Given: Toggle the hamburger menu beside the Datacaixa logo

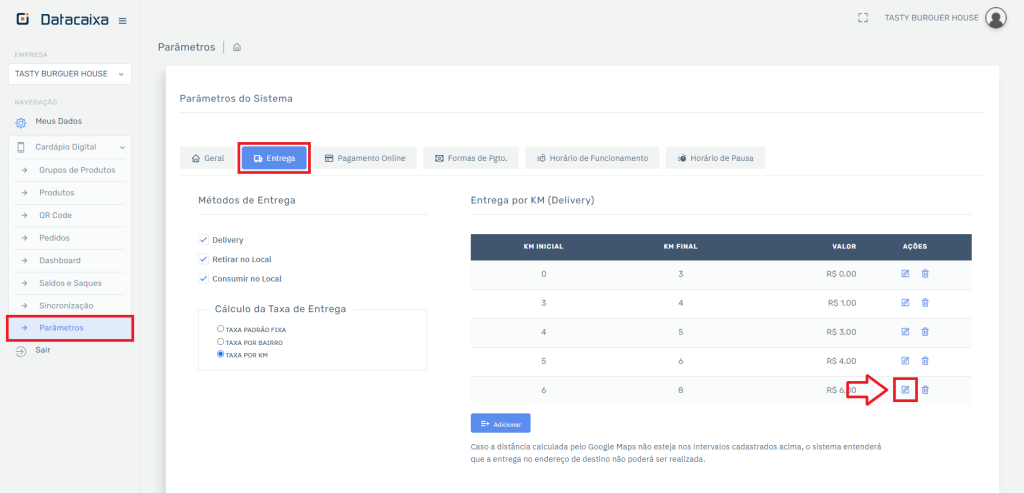Looking at the screenshot, I should click(x=122, y=21).
